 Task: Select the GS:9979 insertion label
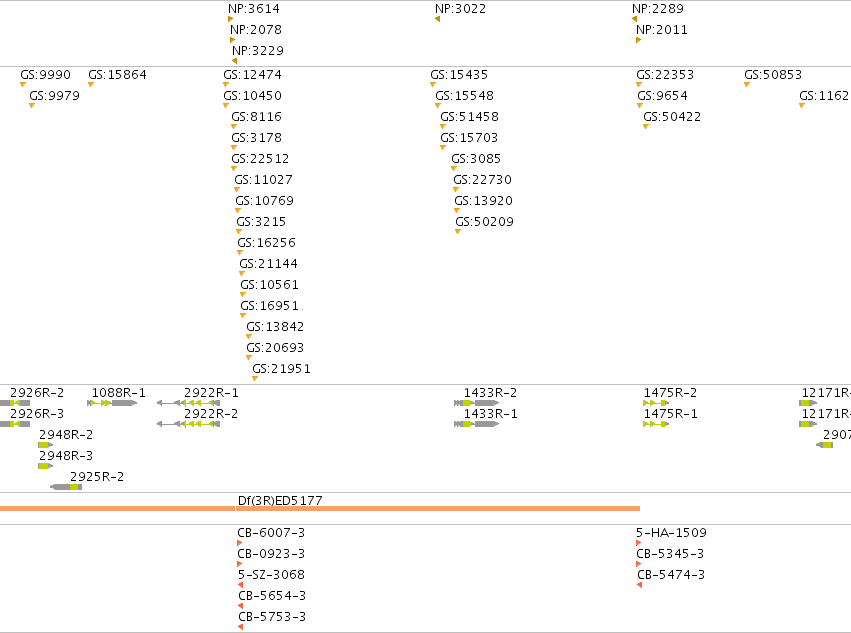pyautogui.click(x=54, y=96)
